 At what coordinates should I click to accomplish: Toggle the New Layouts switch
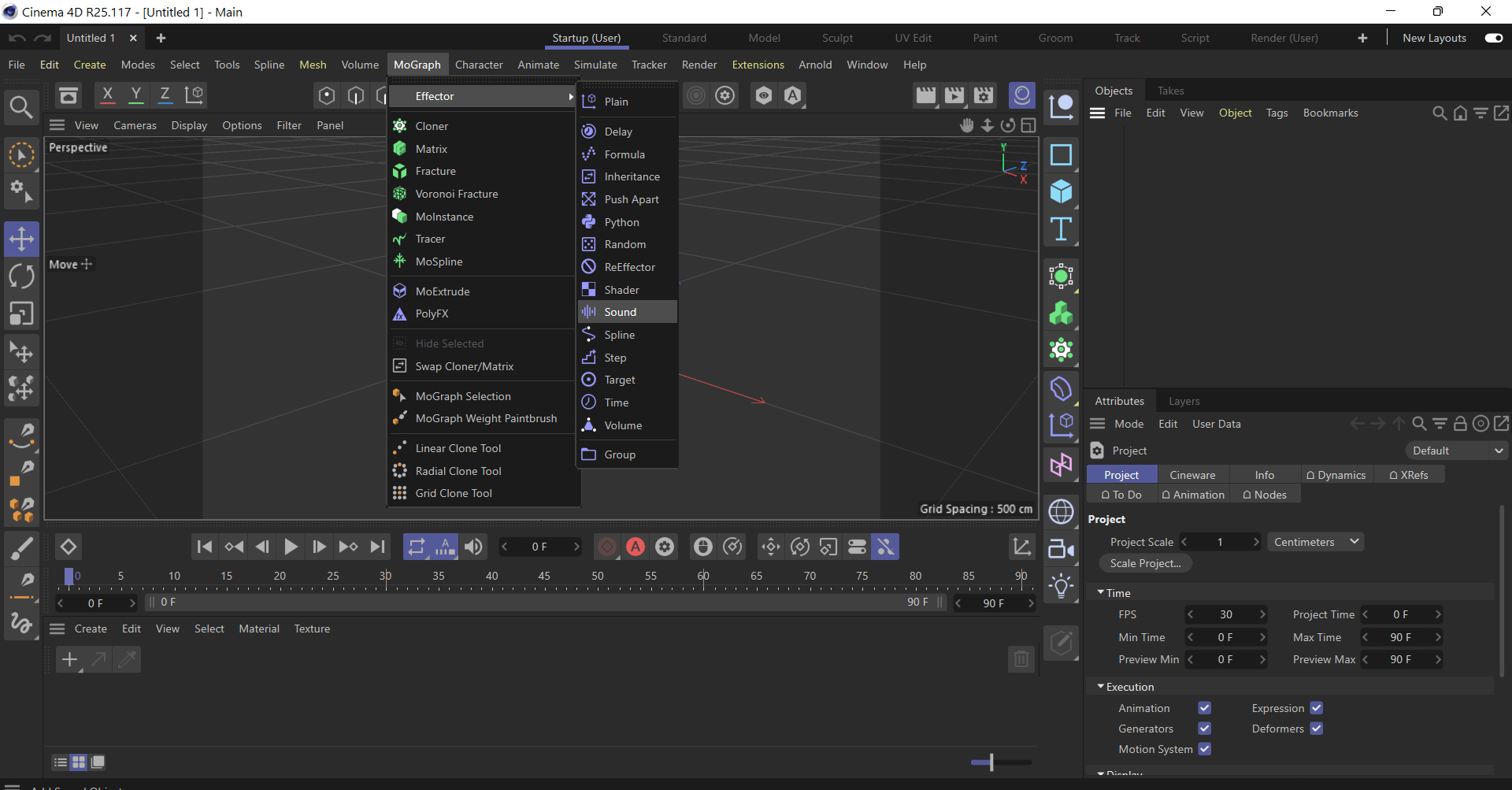[x=1493, y=38]
